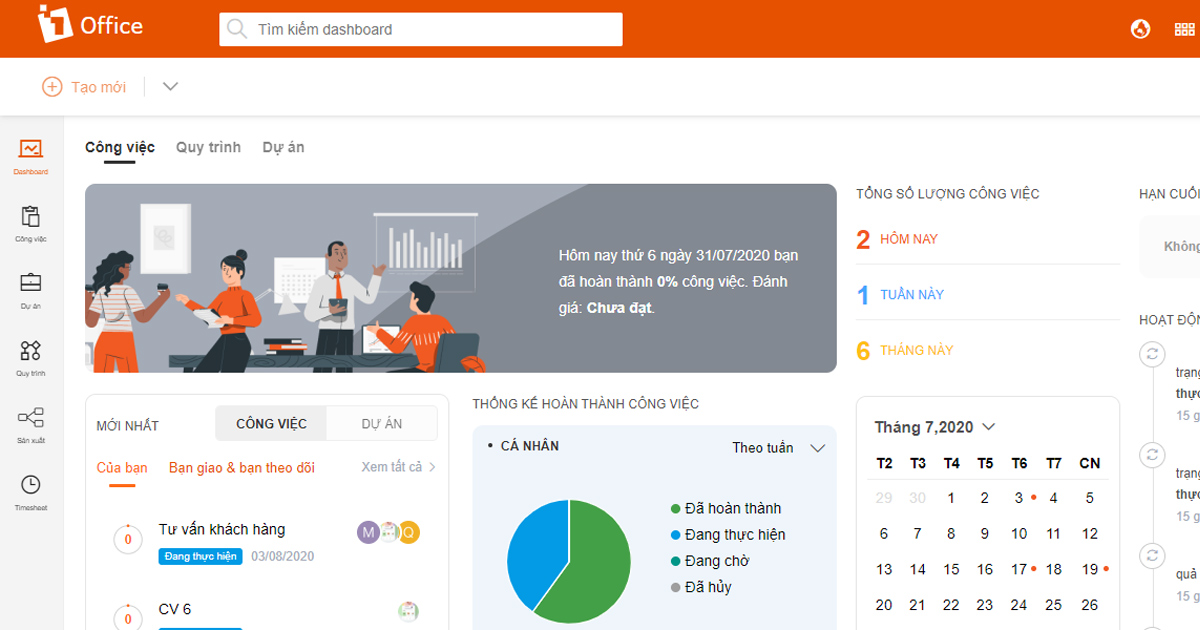
Task: Switch to the Quy trình tab
Action: point(208,146)
